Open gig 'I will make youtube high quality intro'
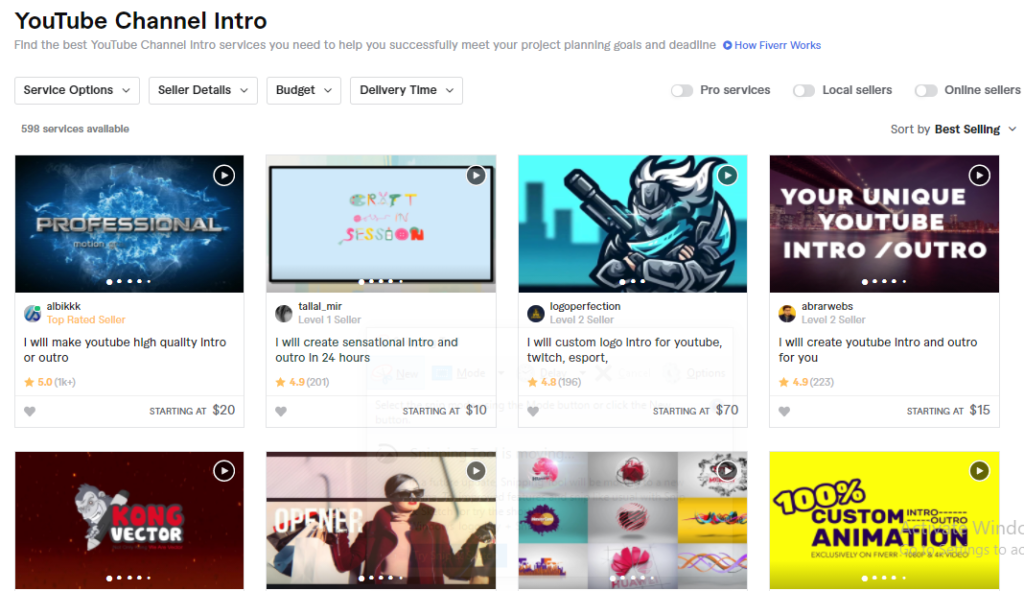The width and height of the screenshot is (1024, 591). coord(125,350)
